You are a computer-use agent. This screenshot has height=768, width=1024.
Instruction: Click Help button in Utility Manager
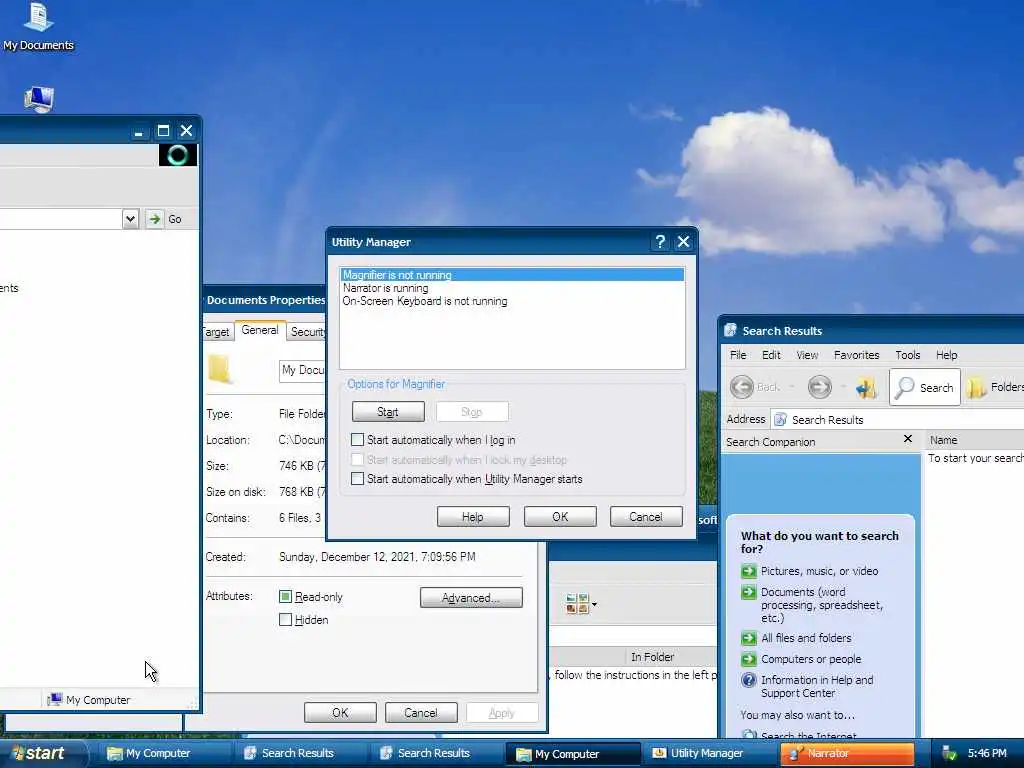[x=473, y=517]
